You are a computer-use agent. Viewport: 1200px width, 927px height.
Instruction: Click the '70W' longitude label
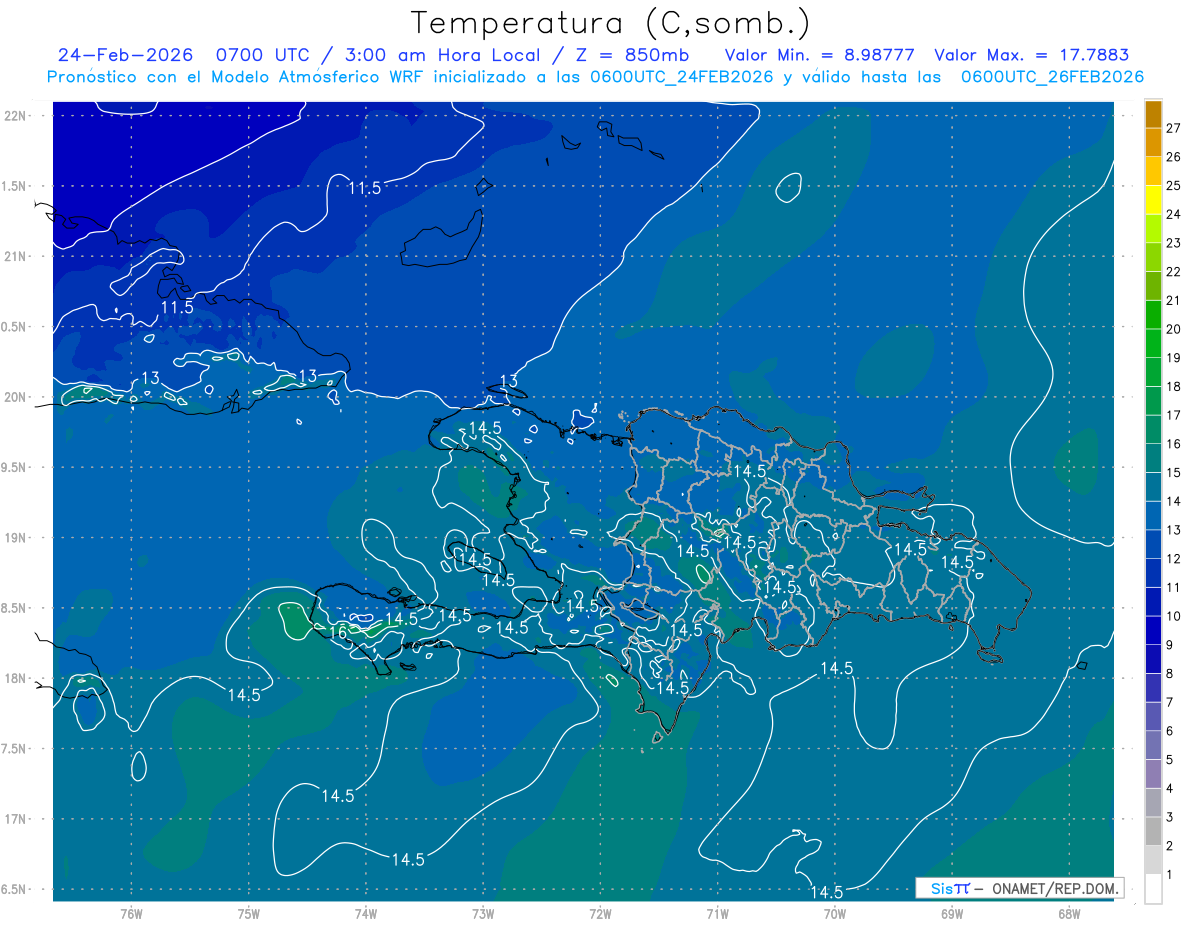click(x=834, y=913)
